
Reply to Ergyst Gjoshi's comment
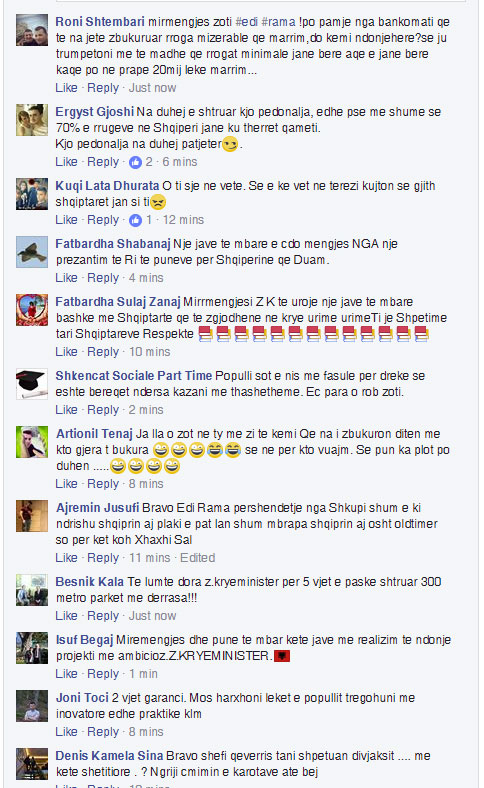point(103,162)
